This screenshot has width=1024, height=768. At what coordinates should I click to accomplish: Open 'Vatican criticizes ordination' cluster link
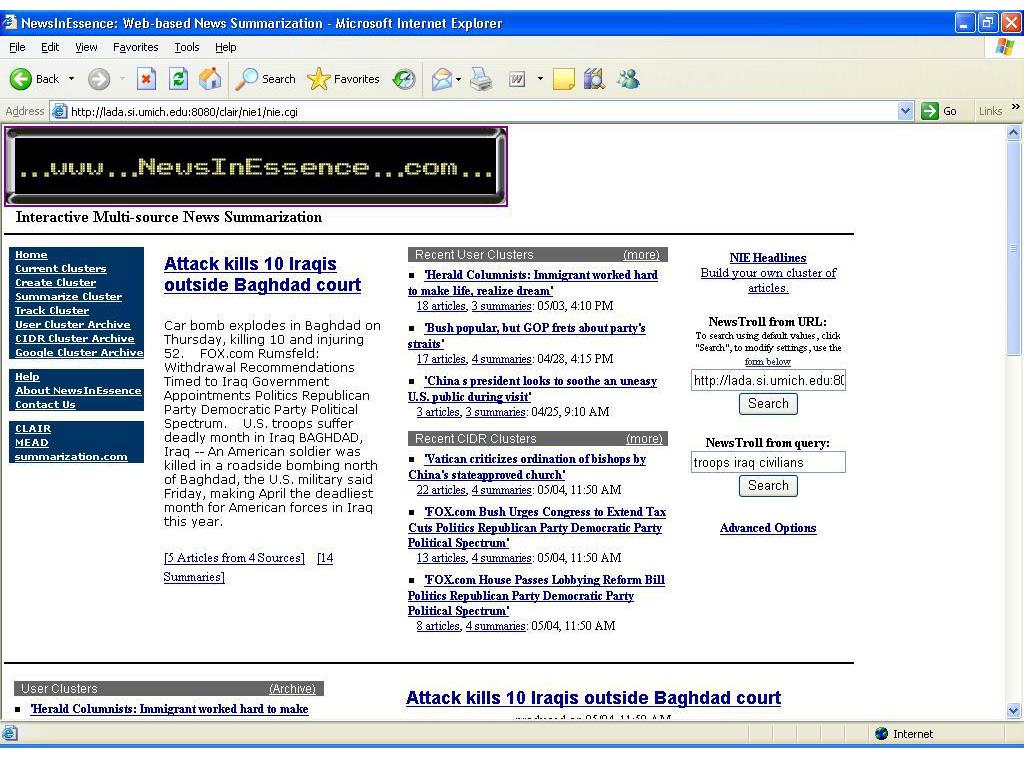527,467
